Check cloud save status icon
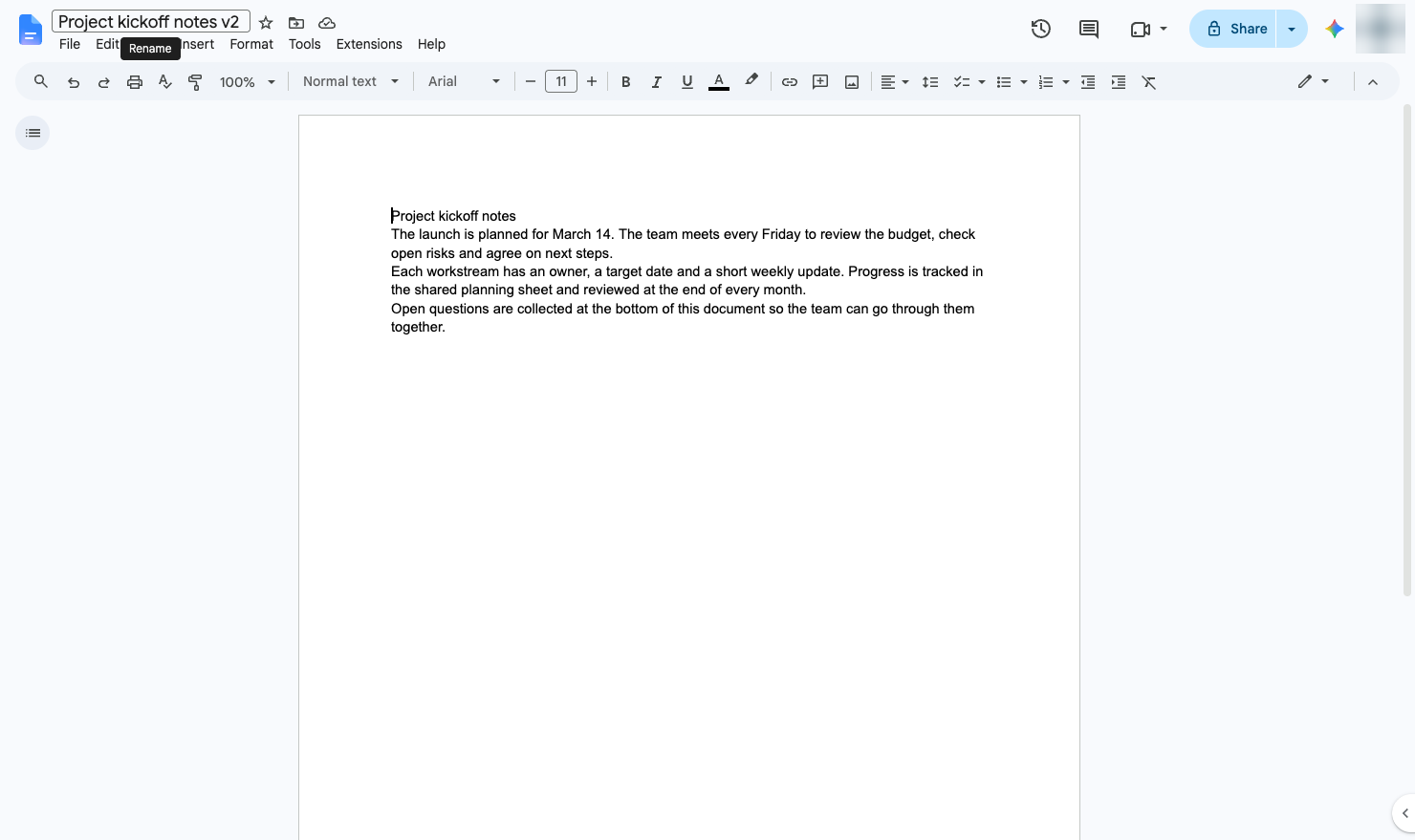The width and height of the screenshot is (1415, 840). click(327, 22)
